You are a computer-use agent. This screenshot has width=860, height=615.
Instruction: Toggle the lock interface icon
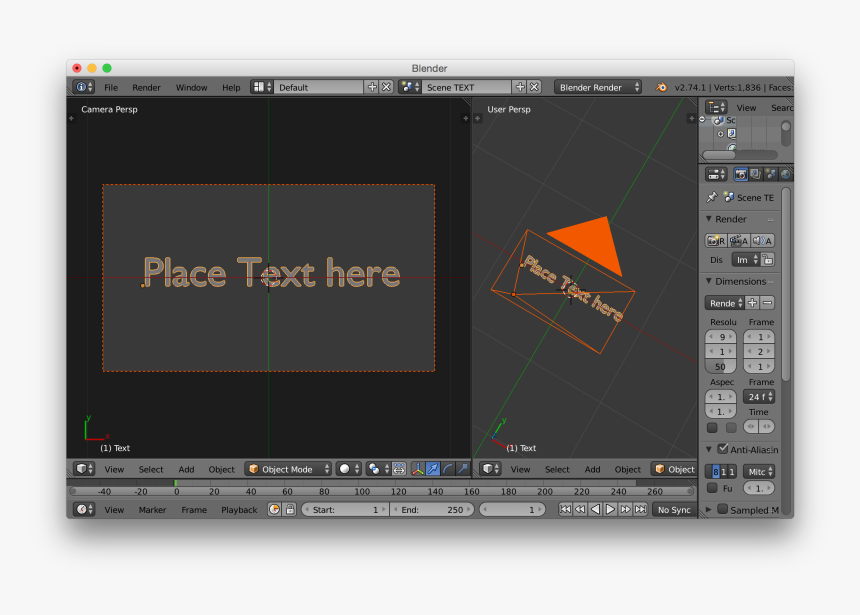pyautogui.click(x=768, y=259)
